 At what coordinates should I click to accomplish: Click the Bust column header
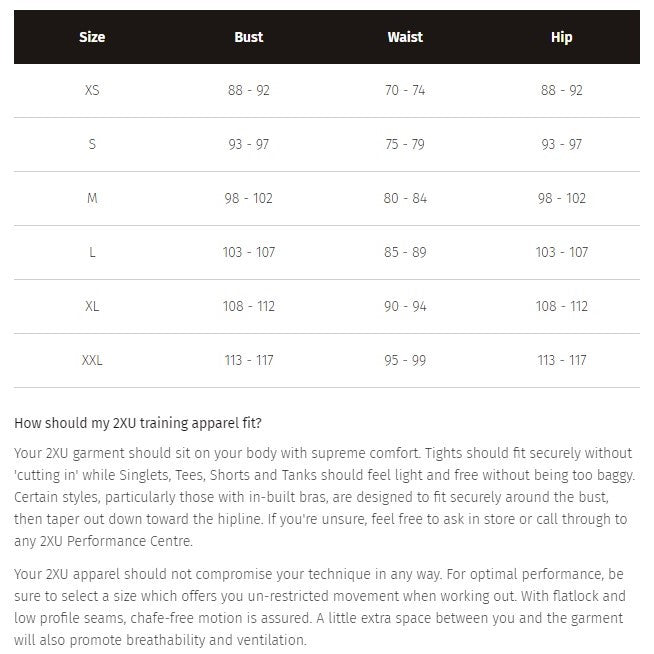coord(249,37)
